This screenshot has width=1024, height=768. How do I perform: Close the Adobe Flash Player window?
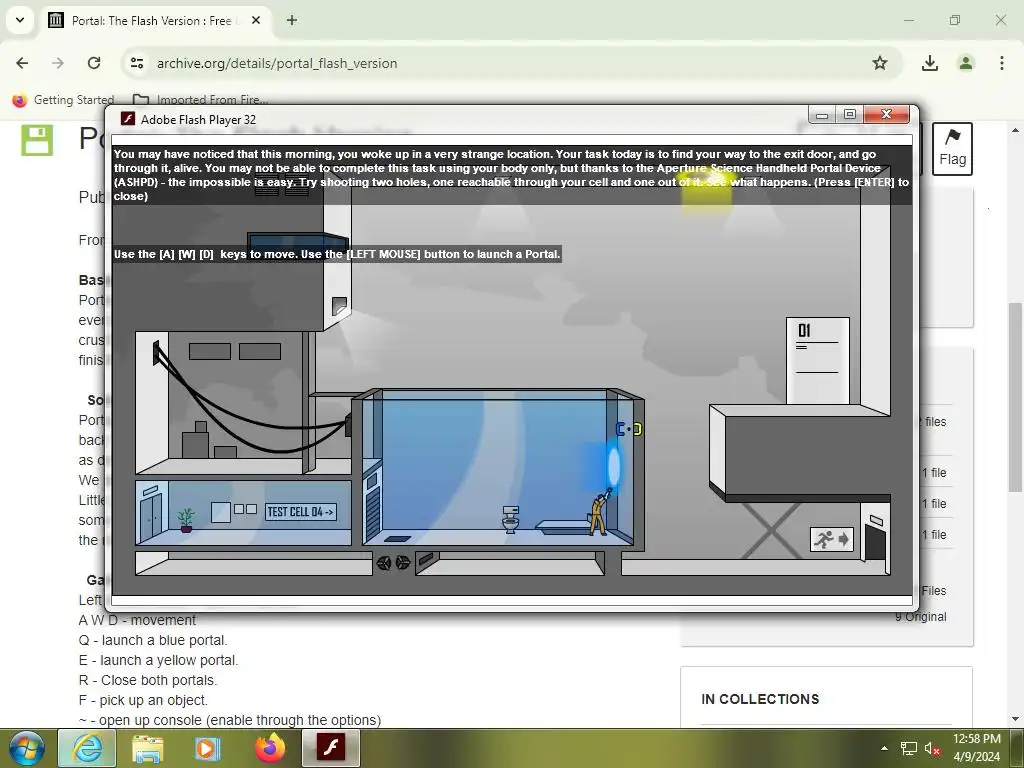(886, 114)
